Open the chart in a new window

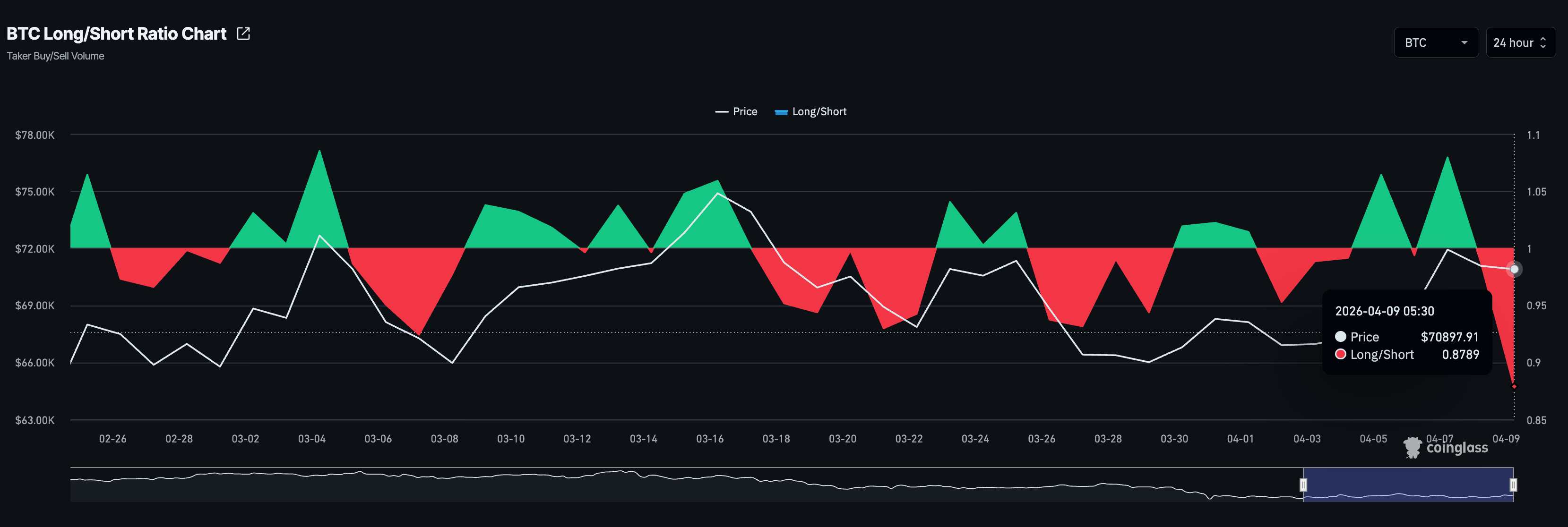click(243, 34)
